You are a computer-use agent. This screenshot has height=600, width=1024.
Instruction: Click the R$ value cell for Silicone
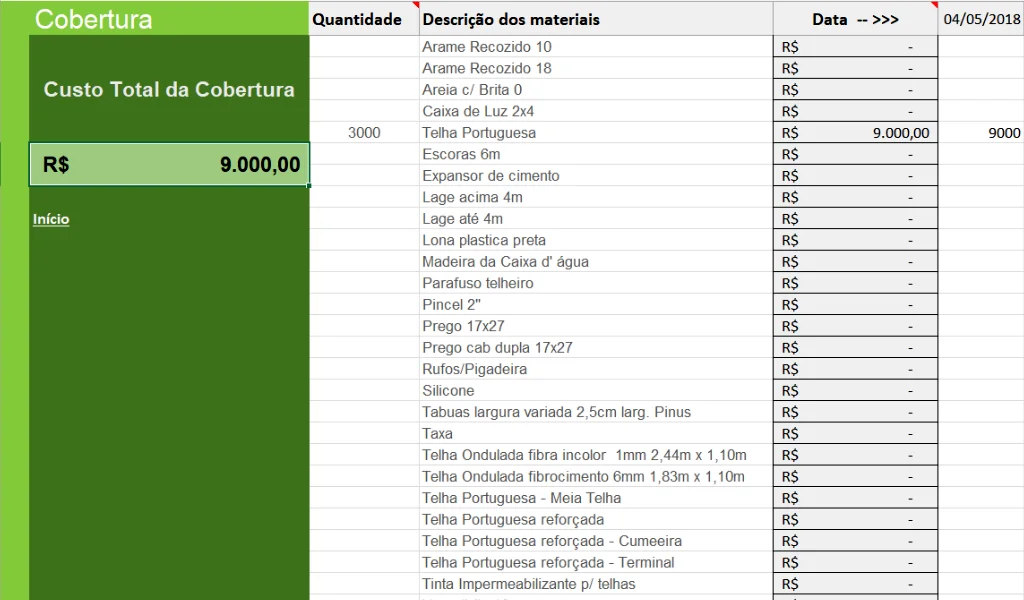pyautogui.click(x=856, y=390)
